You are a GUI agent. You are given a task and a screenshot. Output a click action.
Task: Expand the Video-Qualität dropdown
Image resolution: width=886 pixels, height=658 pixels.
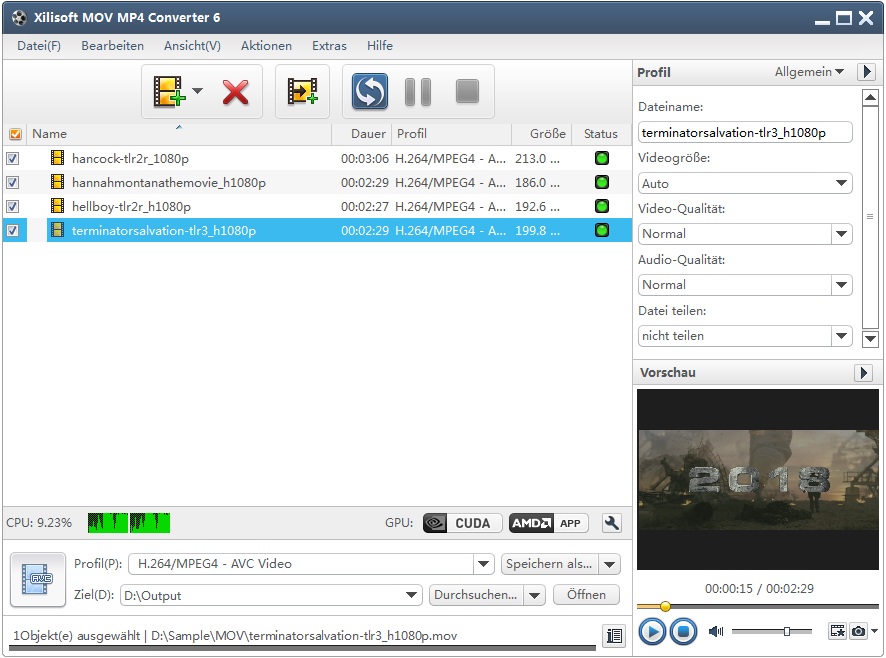[841, 234]
